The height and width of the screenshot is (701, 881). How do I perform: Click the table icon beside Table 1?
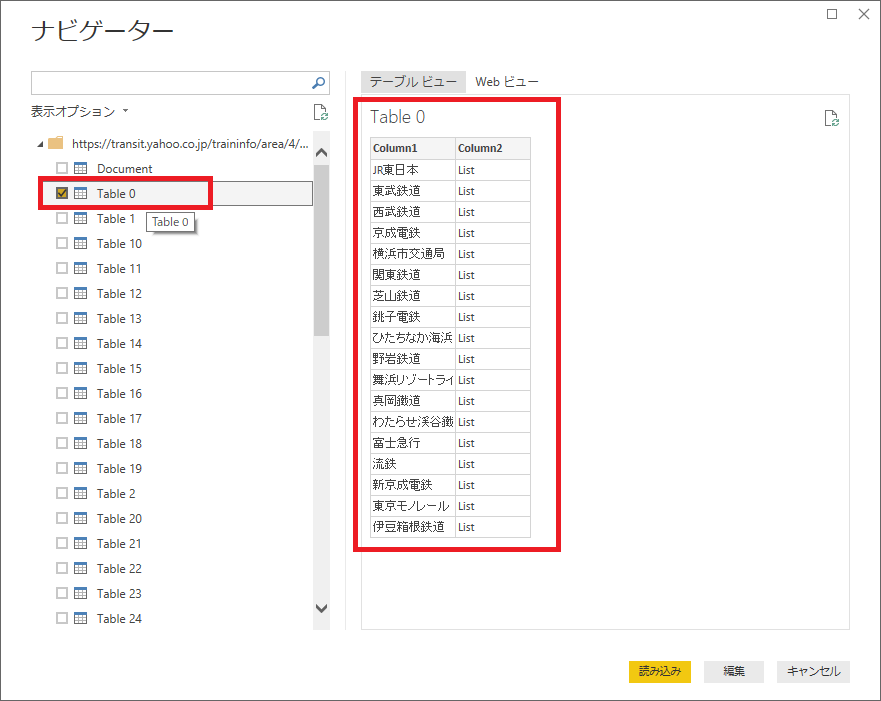pos(81,219)
